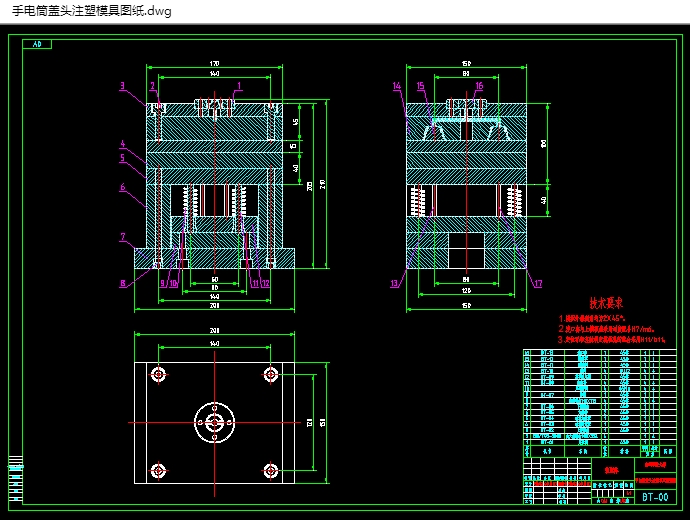The width and height of the screenshot is (690, 520).
Task: Click the 手电筒盖头注塑模具图纸.dwg file title
Action: tap(92, 11)
